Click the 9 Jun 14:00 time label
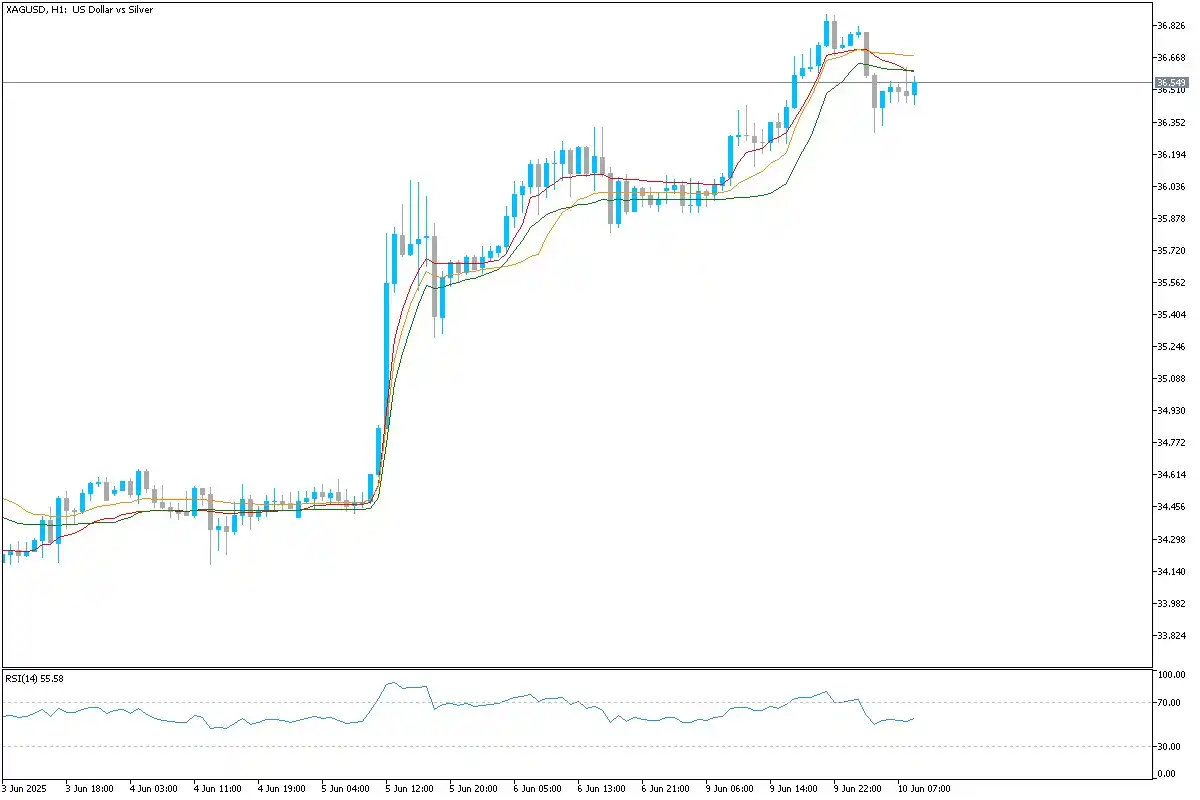This screenshot has width=1200, height=800. click(793, 789)
